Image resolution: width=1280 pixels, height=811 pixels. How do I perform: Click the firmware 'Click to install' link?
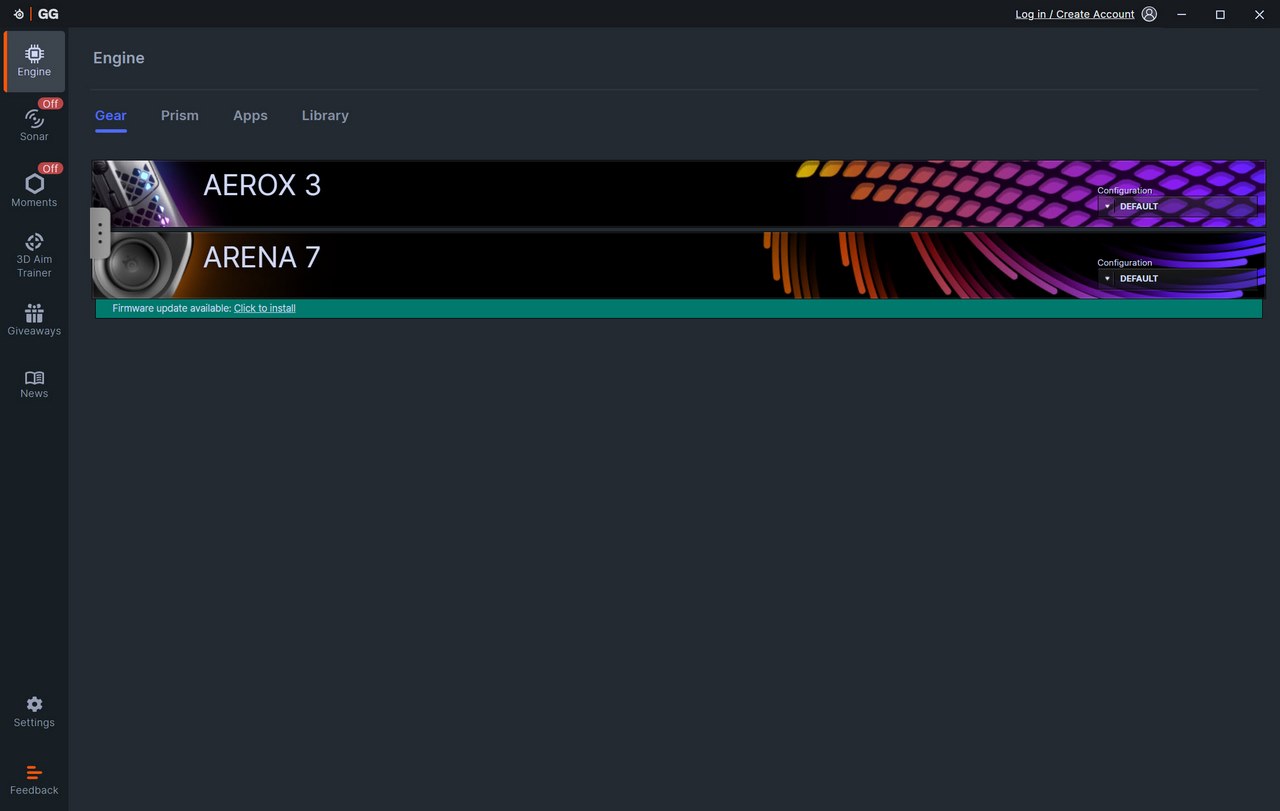click(265, 308)
